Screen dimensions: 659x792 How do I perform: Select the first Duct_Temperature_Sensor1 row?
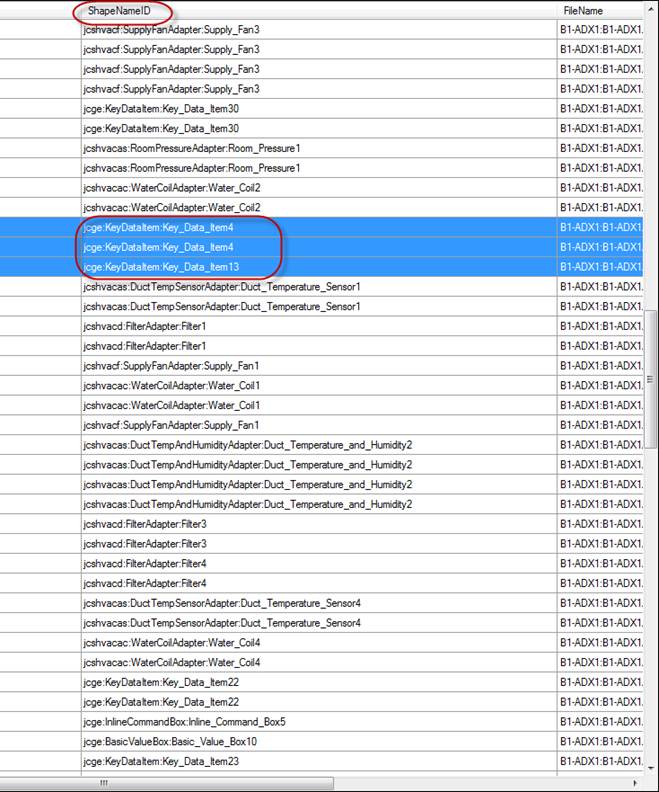click(x=222, y=287)
